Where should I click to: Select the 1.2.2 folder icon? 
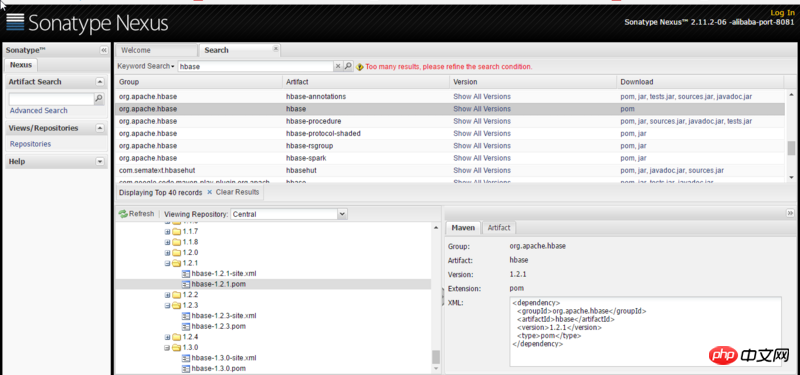point(177,295)
